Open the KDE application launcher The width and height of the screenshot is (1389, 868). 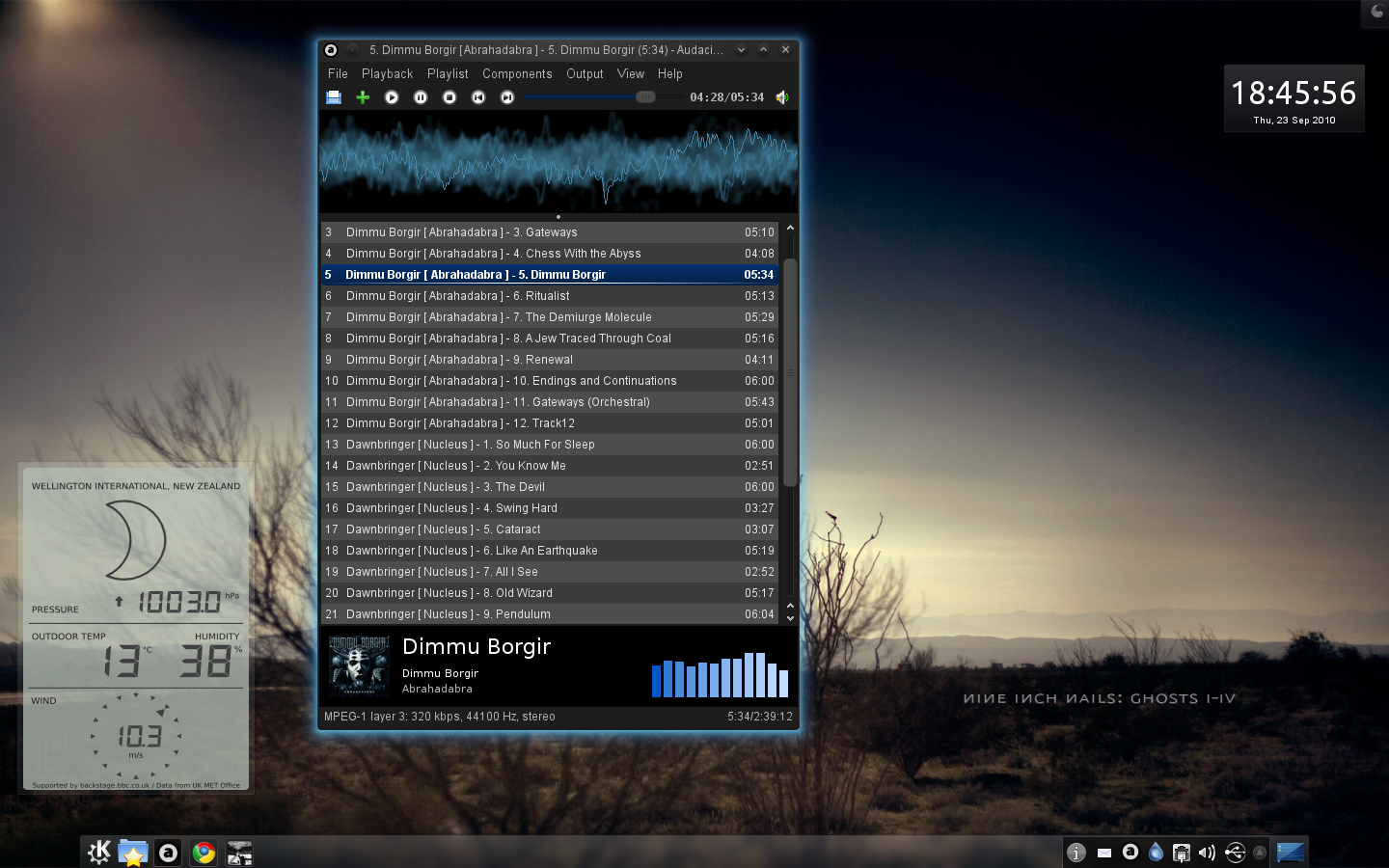99,852
